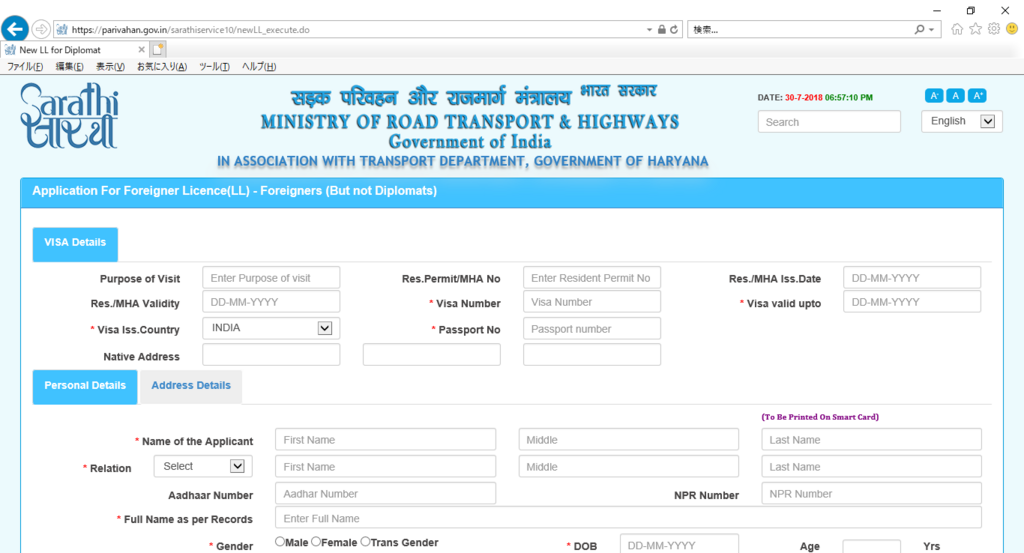Click applicant Last Name field
Viewport: 1024px width, 553px height.
click(x=871, y=439)
